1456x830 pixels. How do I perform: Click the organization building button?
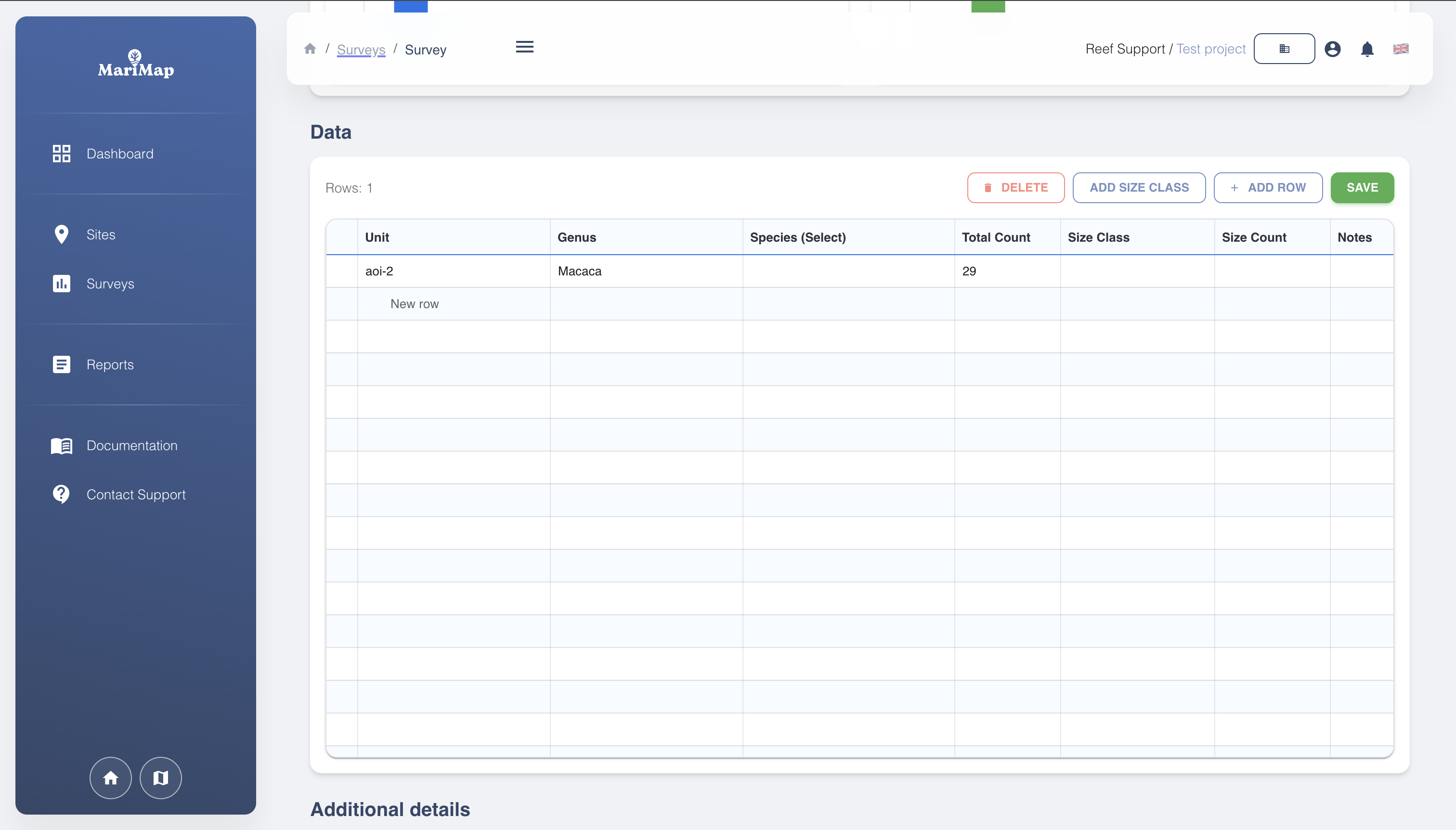pos(1284,49)
